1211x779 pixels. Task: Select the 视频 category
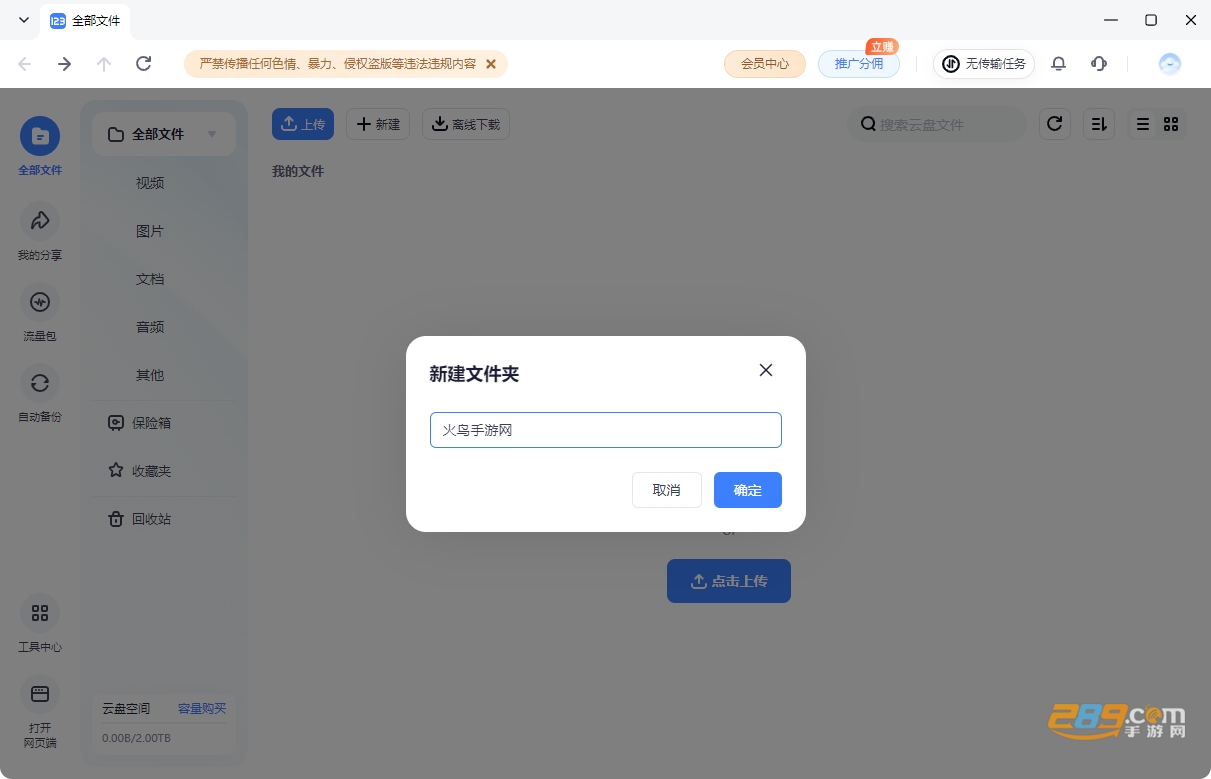[150, 183]
